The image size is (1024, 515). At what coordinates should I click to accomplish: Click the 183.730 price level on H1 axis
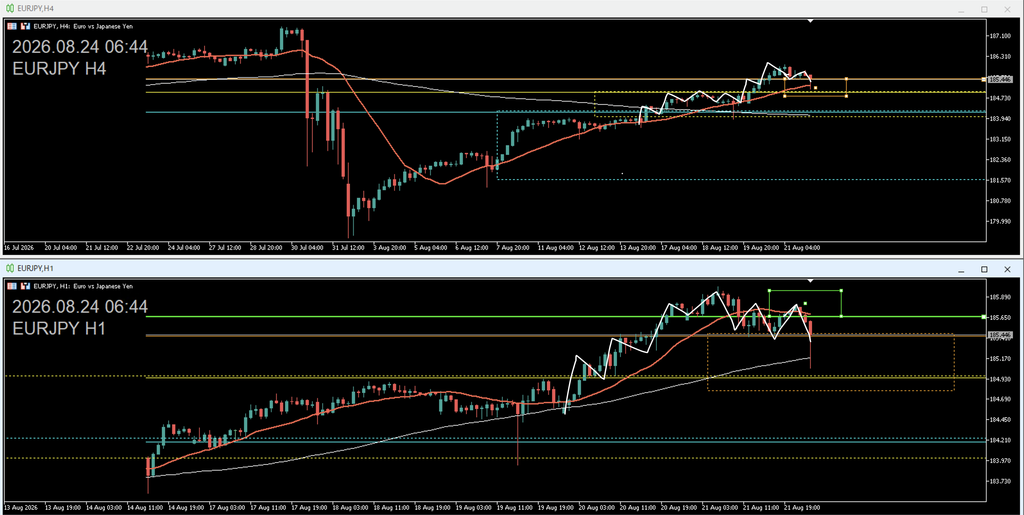point(1001,482)
